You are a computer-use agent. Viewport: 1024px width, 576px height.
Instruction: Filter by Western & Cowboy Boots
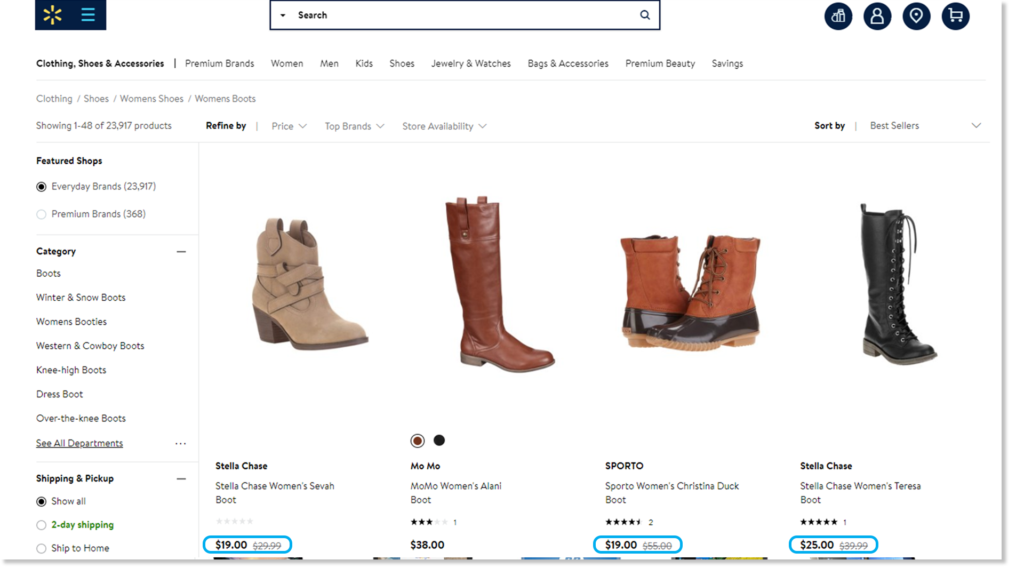[90, 346]
